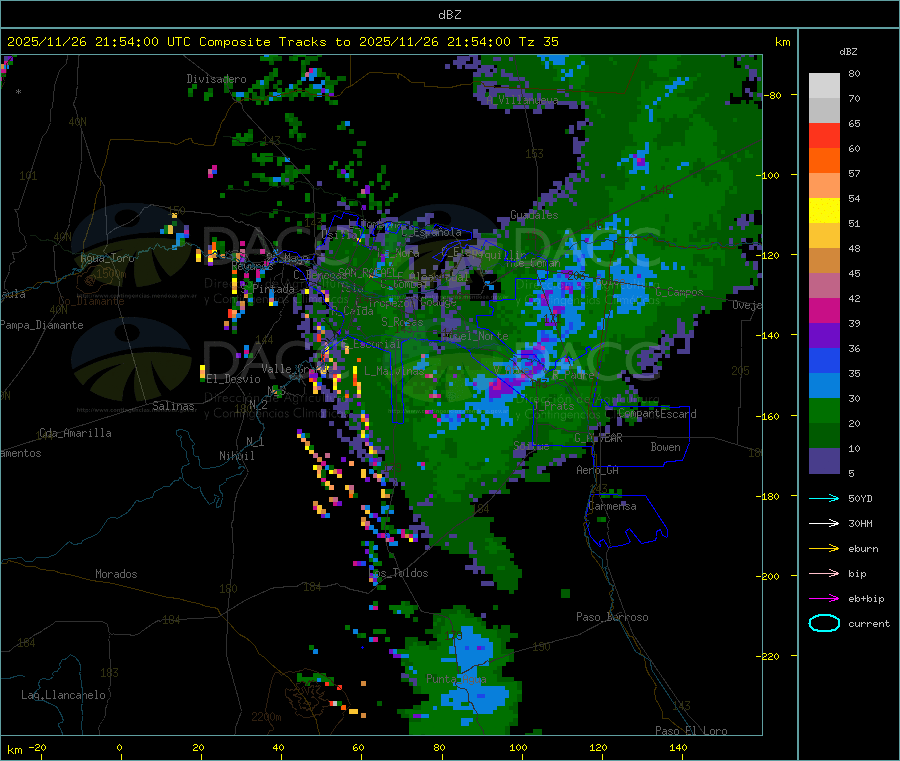
Task: Click the 'Guadales' map label
Action: [534, 215]
